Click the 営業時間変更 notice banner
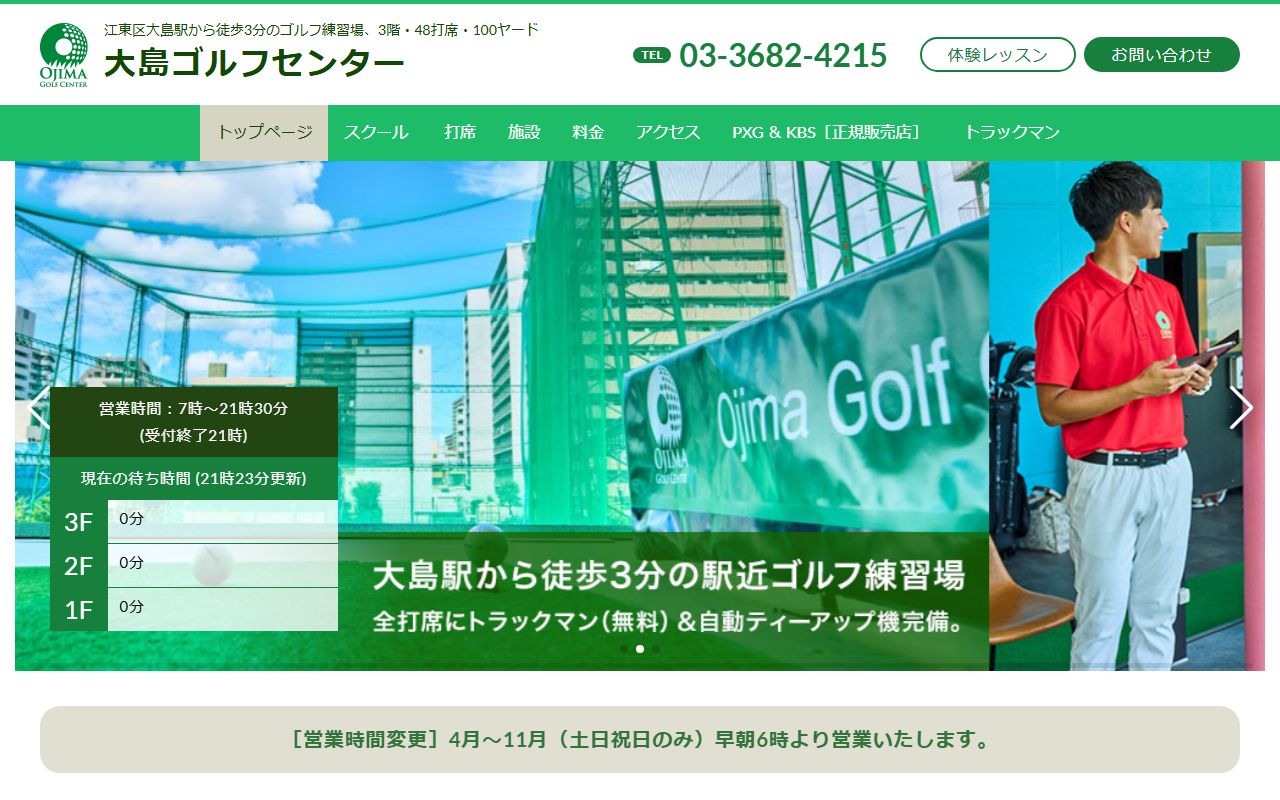Viewport: 1280px width, 800px height. coord(640,740)
